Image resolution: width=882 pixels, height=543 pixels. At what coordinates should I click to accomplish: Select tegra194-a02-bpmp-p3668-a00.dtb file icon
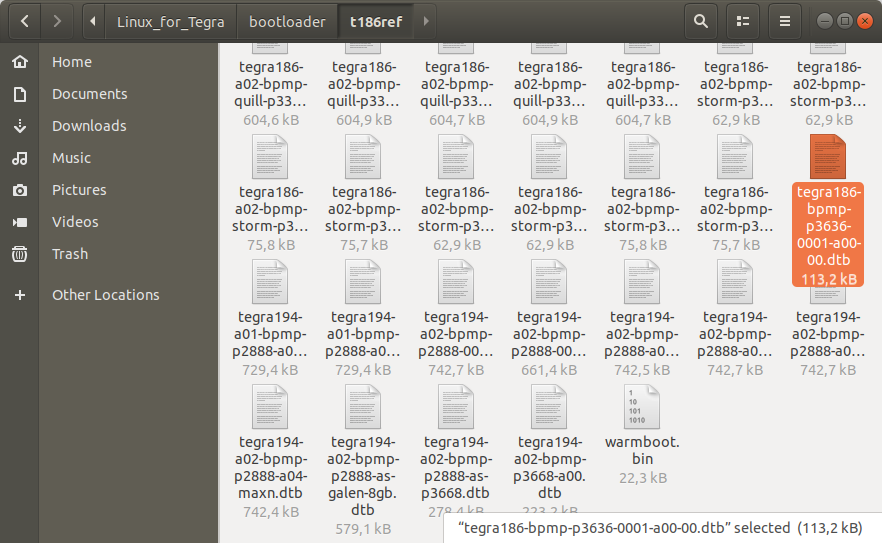click(549, 407)
